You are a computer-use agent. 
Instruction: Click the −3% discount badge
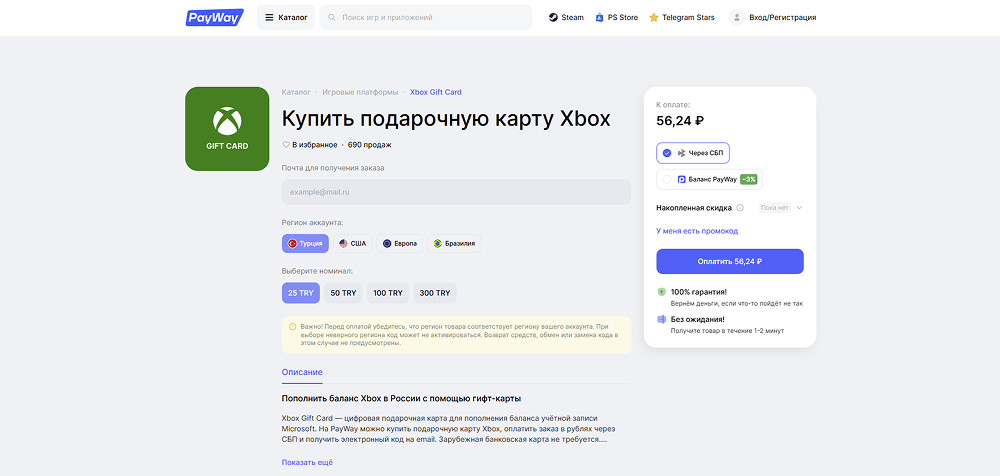tap(749, 179)
